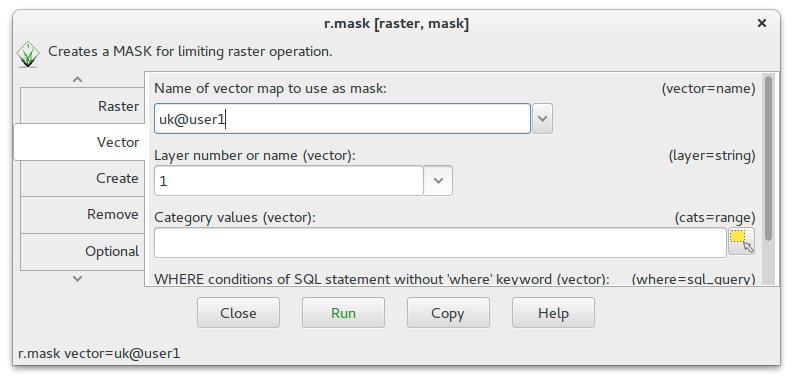
Task: Close the r.mask dialog window
Action: click(761, 23)
